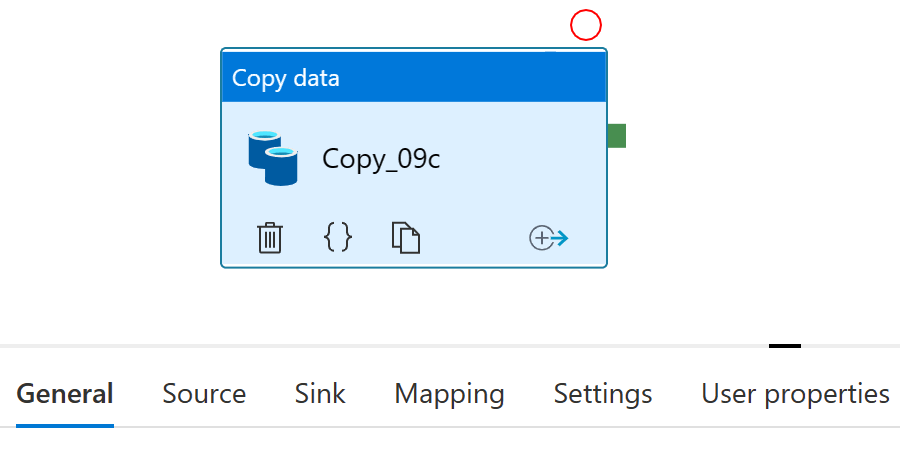Click the green success connector handle
The height and width of the screenshot is (450, 900).
click(x=616, y=135)
